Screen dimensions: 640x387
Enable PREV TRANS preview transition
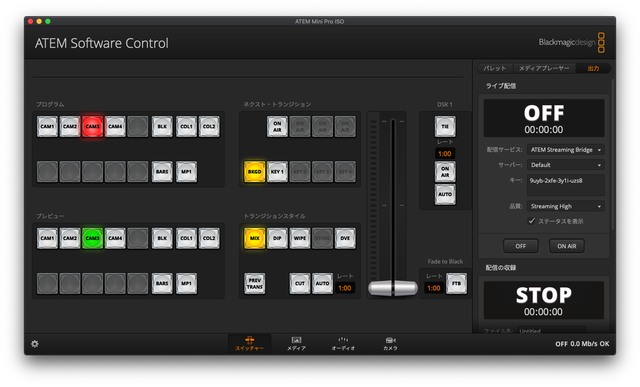[x=254, y=283]
